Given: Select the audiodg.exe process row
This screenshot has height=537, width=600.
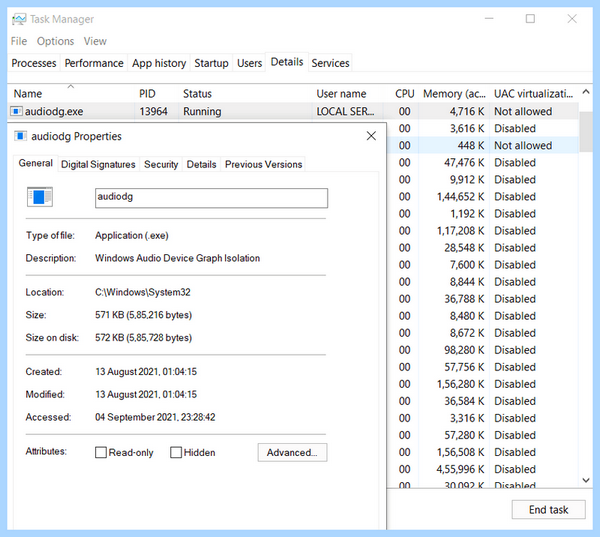Looking at the screenshot, I should coord(293,111).
